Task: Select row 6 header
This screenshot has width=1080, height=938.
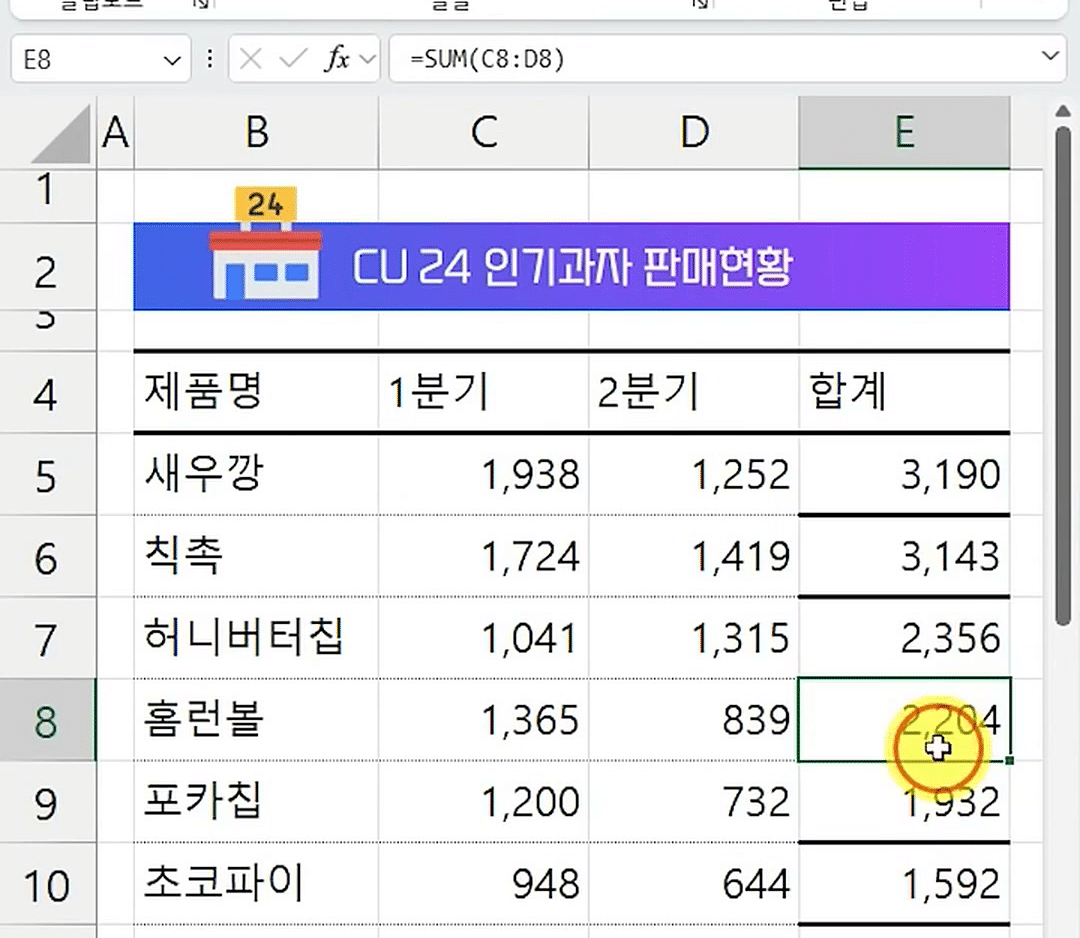Action: click(47, 558)
